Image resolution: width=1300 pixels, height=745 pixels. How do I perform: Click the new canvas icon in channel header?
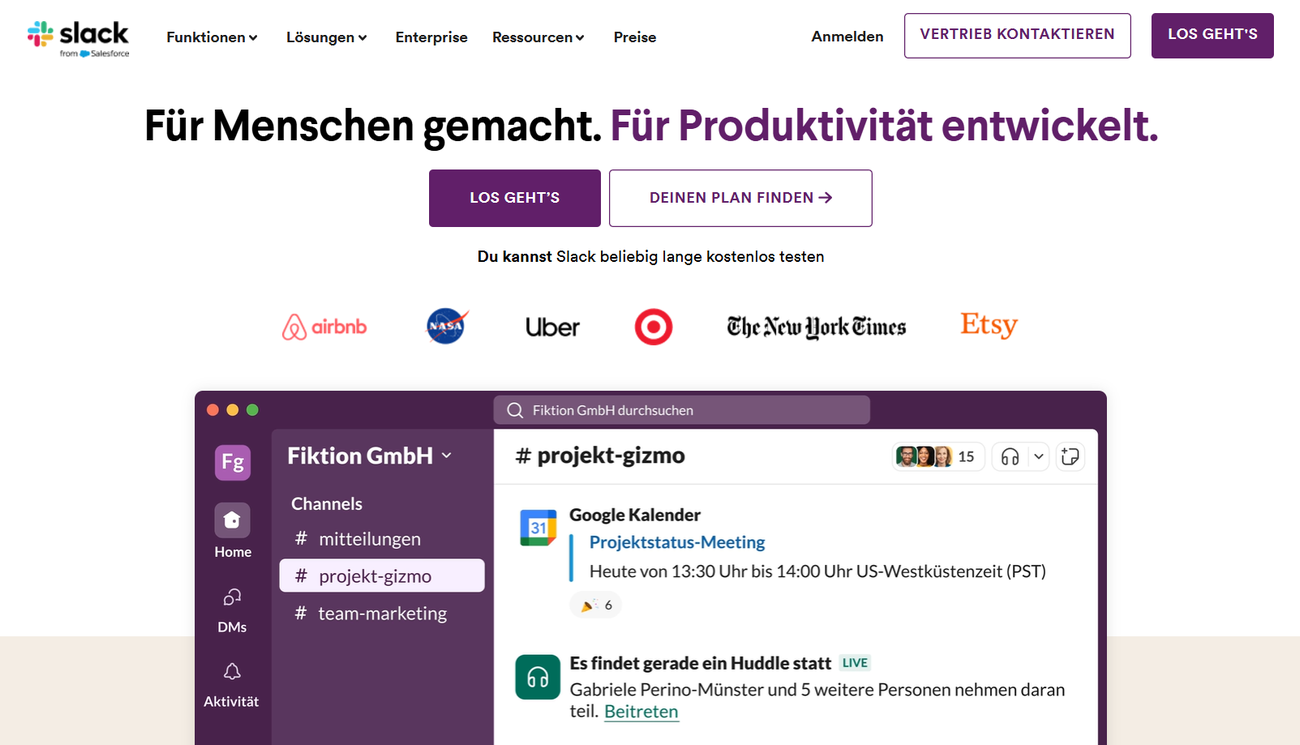(1070, 455)
